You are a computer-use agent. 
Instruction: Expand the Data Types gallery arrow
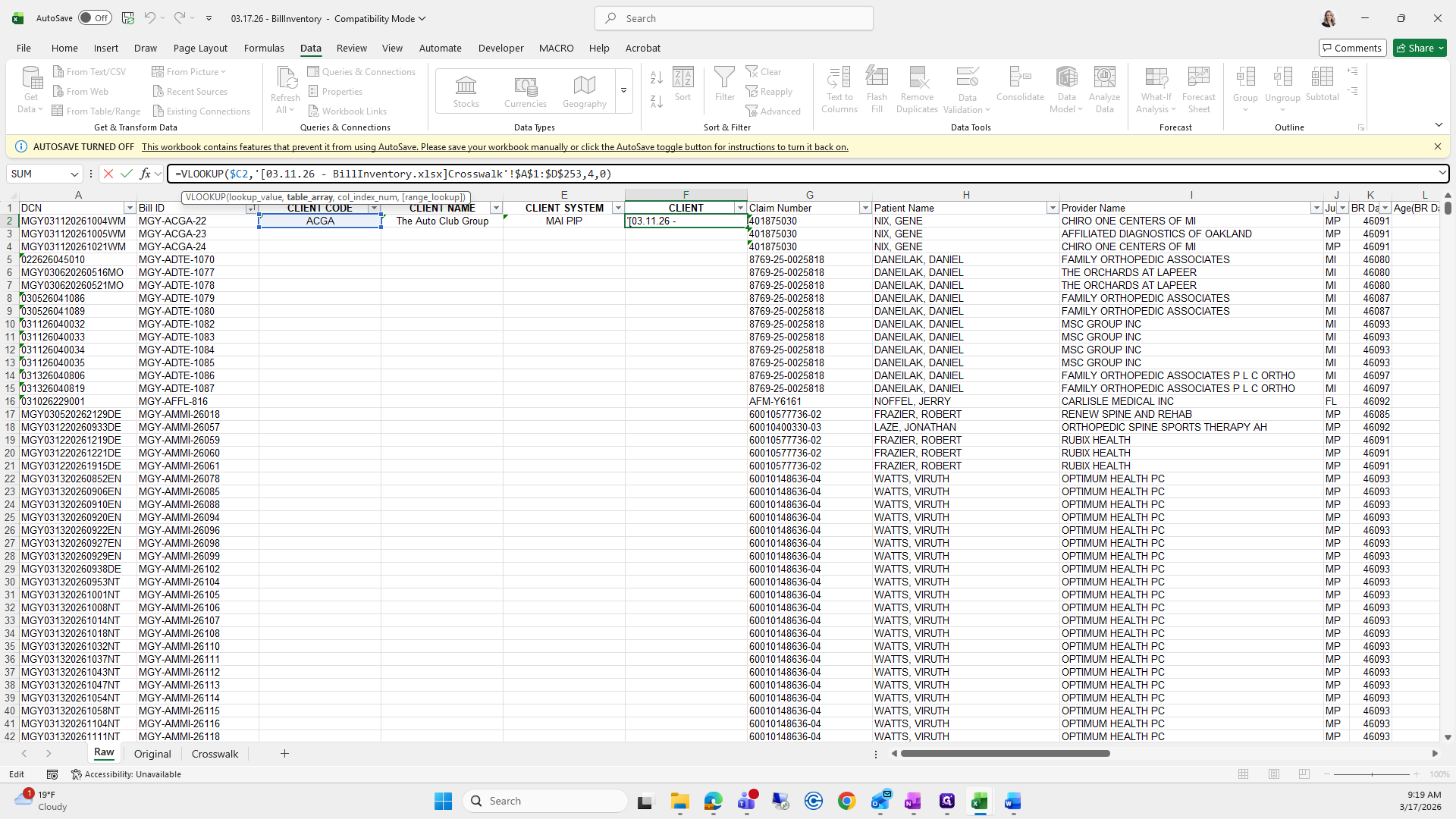(x=623, y=91)
